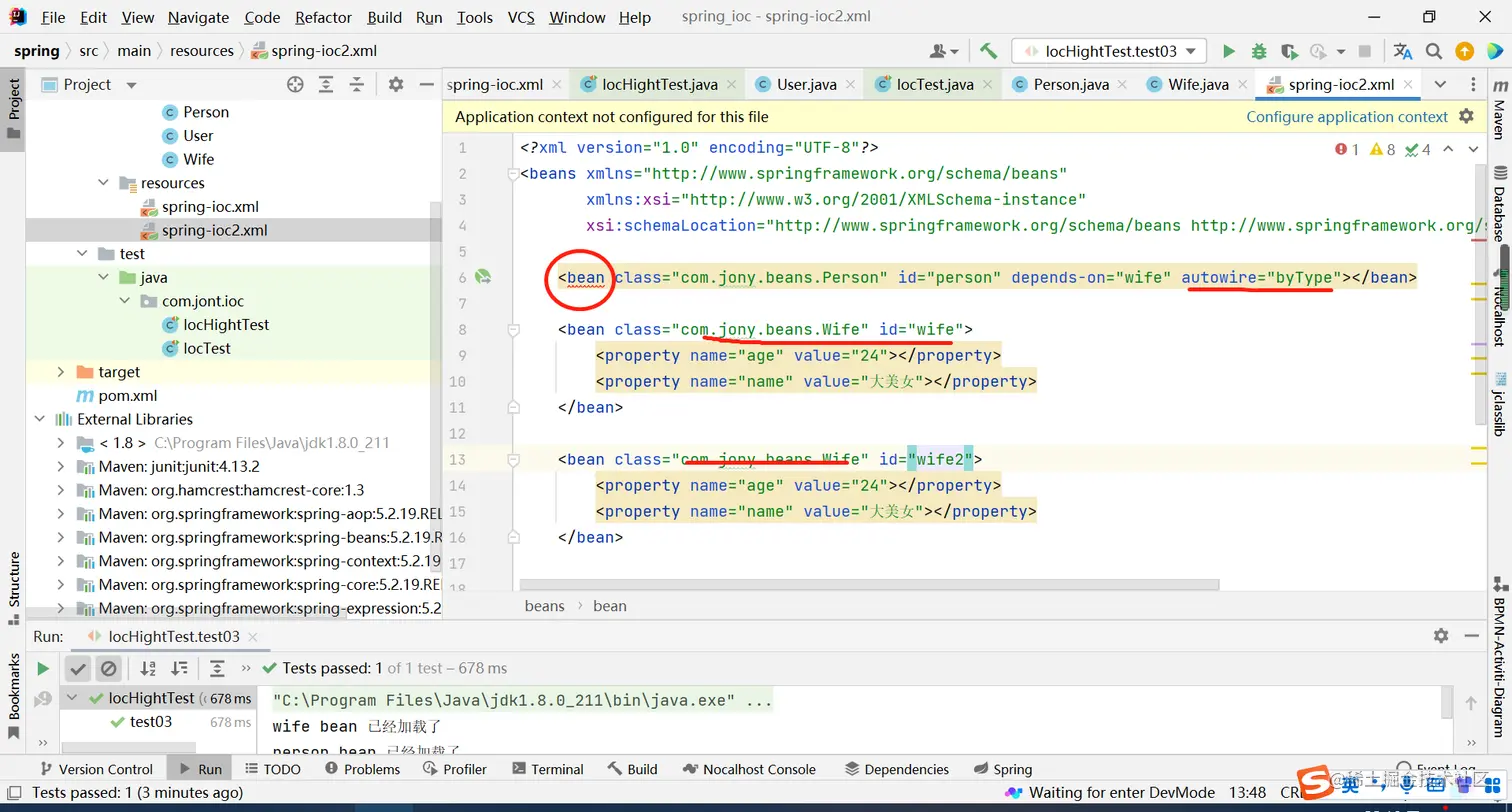The height and width of the screenshot is (812, 1512).
Task: Collapse all in Project panel
Action: click(x=356, y=85)
